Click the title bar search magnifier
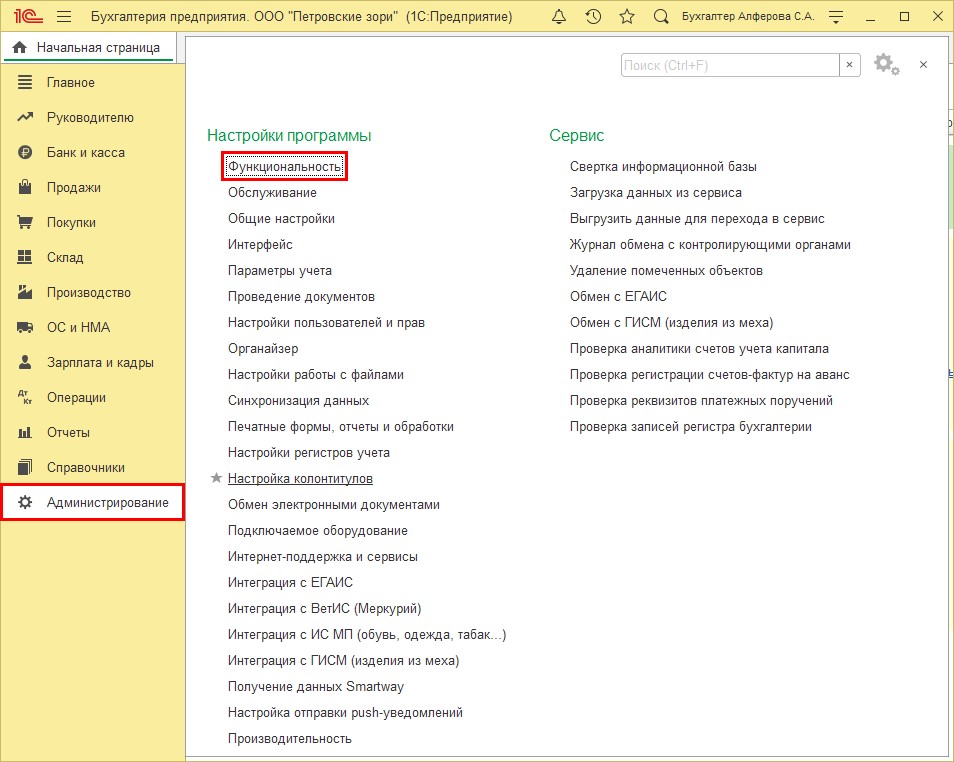The image size is (954, 762). tap(661, 16)
